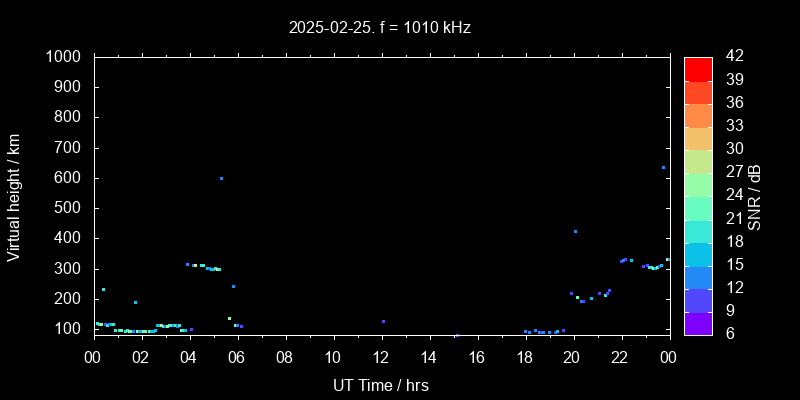This screenshot has height=400, width=800.
Task: Select the lone echo point near 12 hrs
Action: point(383,321)
